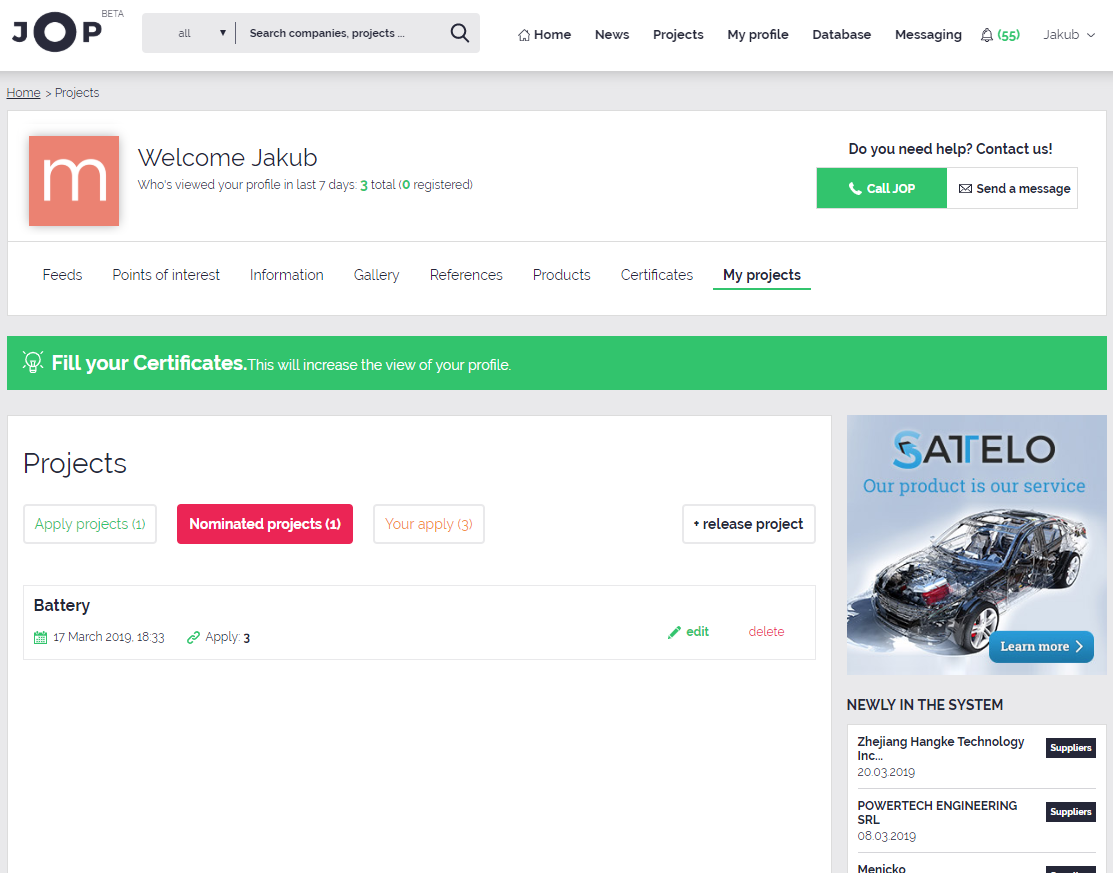Click the phone icon on Call JOP

(x=855, y=188)
